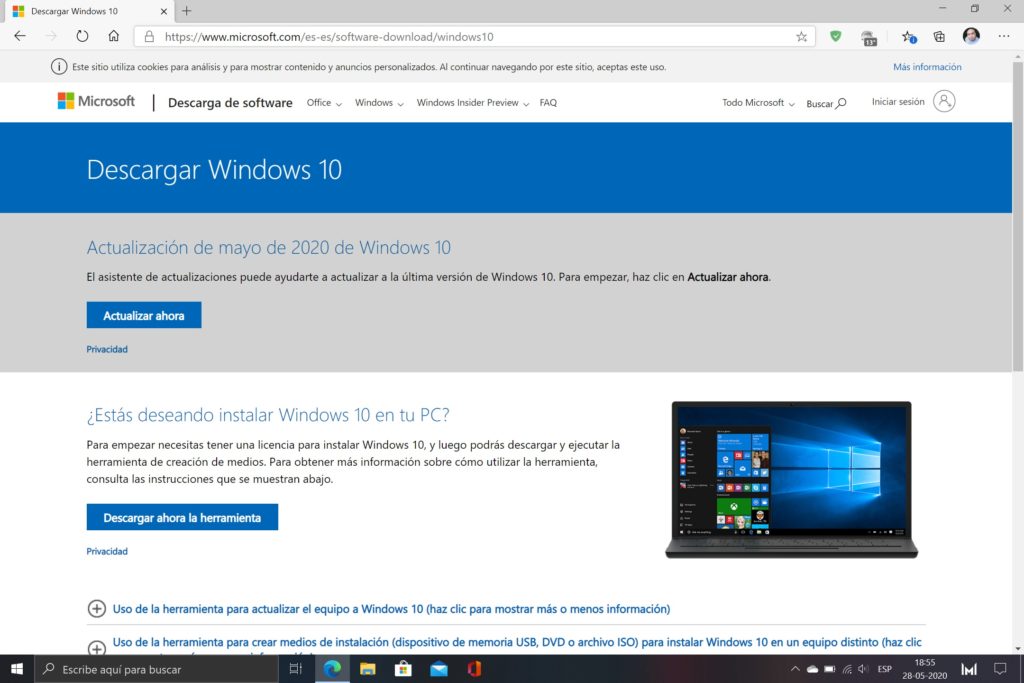This screenshot has height=683, width=1024.
Task: Open Windows Insider Preview dropdown
Action: tap(472, 103)
